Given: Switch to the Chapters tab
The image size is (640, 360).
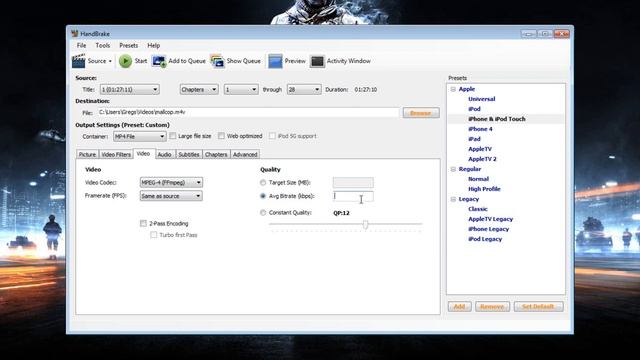Looking at the screenshot, I should tap(216, 154).
